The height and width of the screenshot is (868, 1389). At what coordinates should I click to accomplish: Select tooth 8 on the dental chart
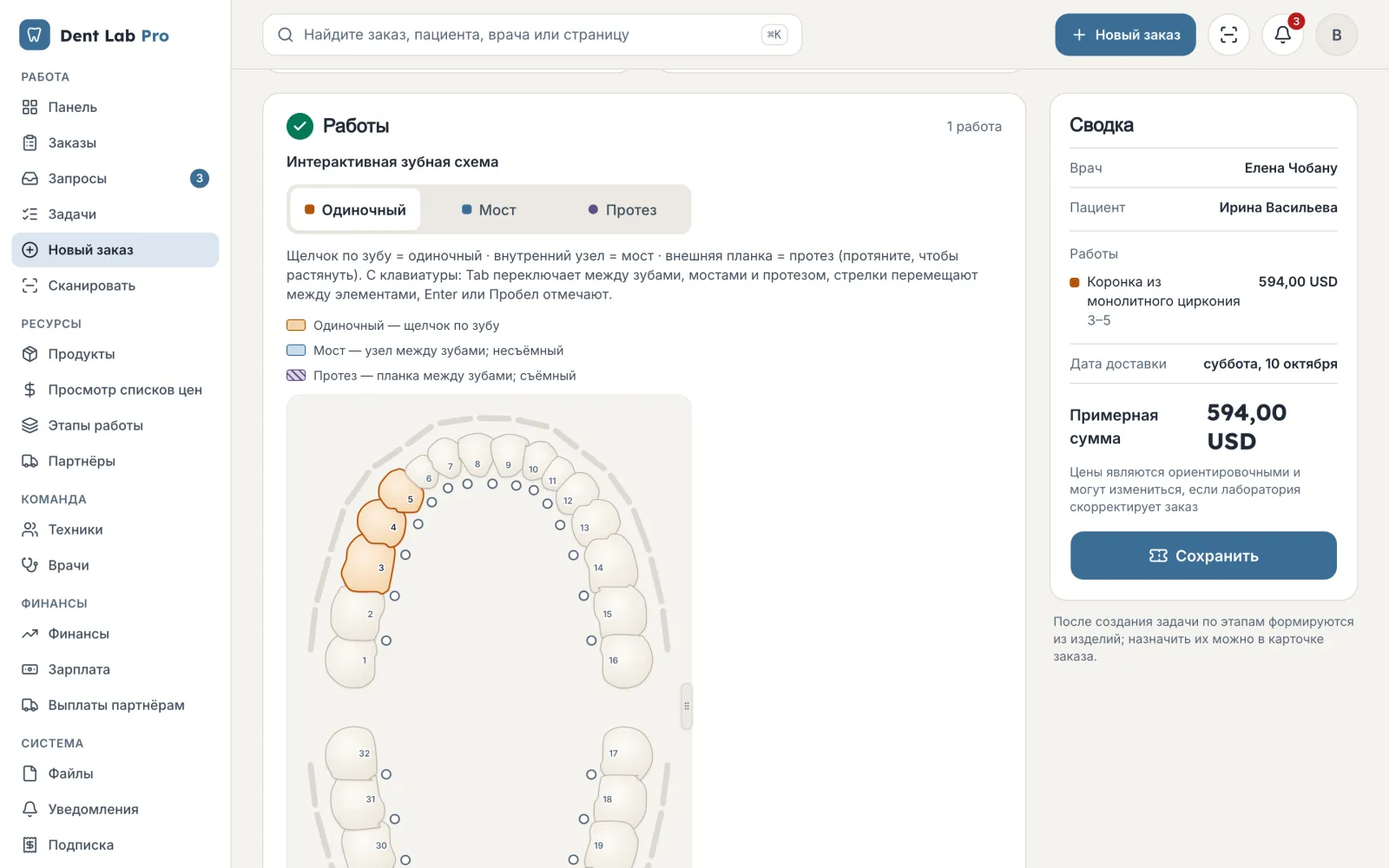point(476,455)
